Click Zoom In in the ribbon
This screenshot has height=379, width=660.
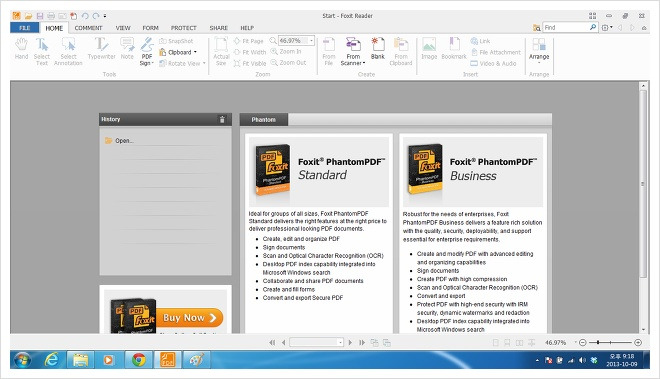286,51
